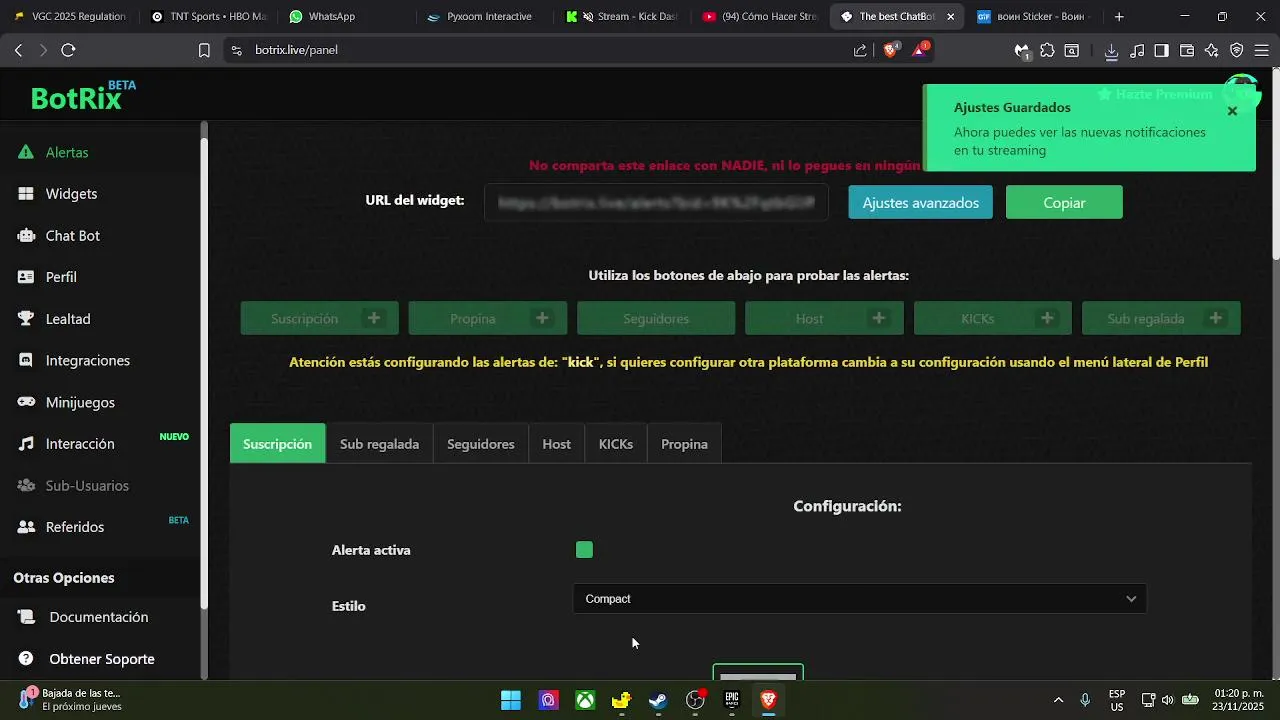Open the Widgets section icon
The height and width of the screenshot is (720, 1280).
26,194
